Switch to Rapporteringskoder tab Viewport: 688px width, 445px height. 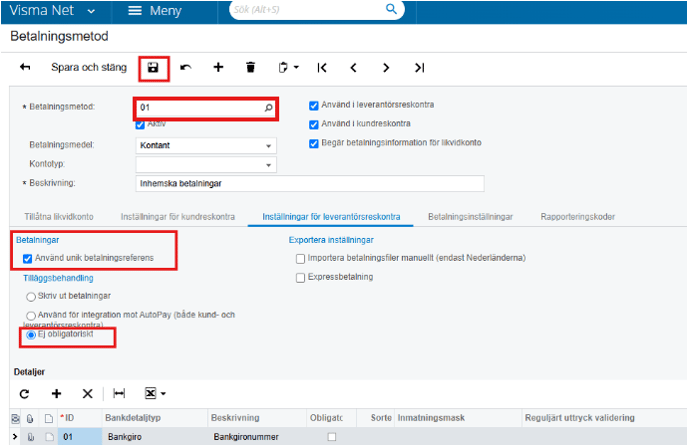tap(577, 217)
